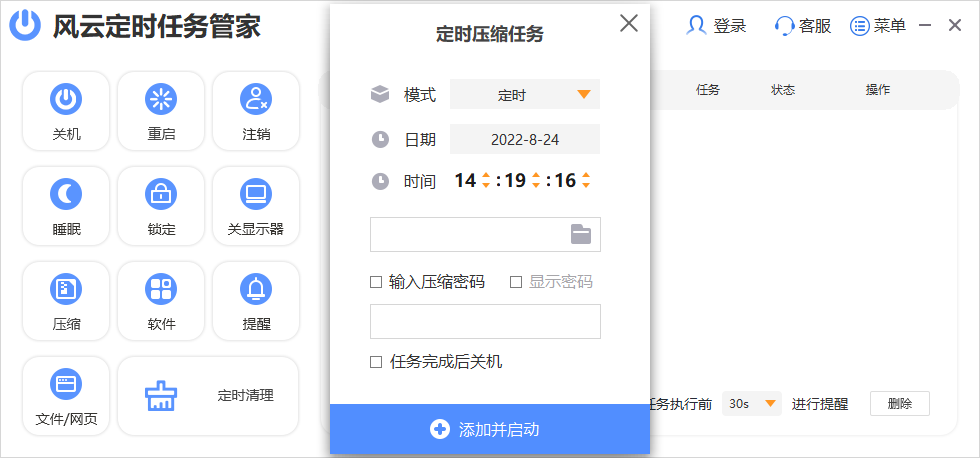This screenshot has height=458, width=980.
Task: Toggle the 显示密码 checkbox
Action: (516, 282)
